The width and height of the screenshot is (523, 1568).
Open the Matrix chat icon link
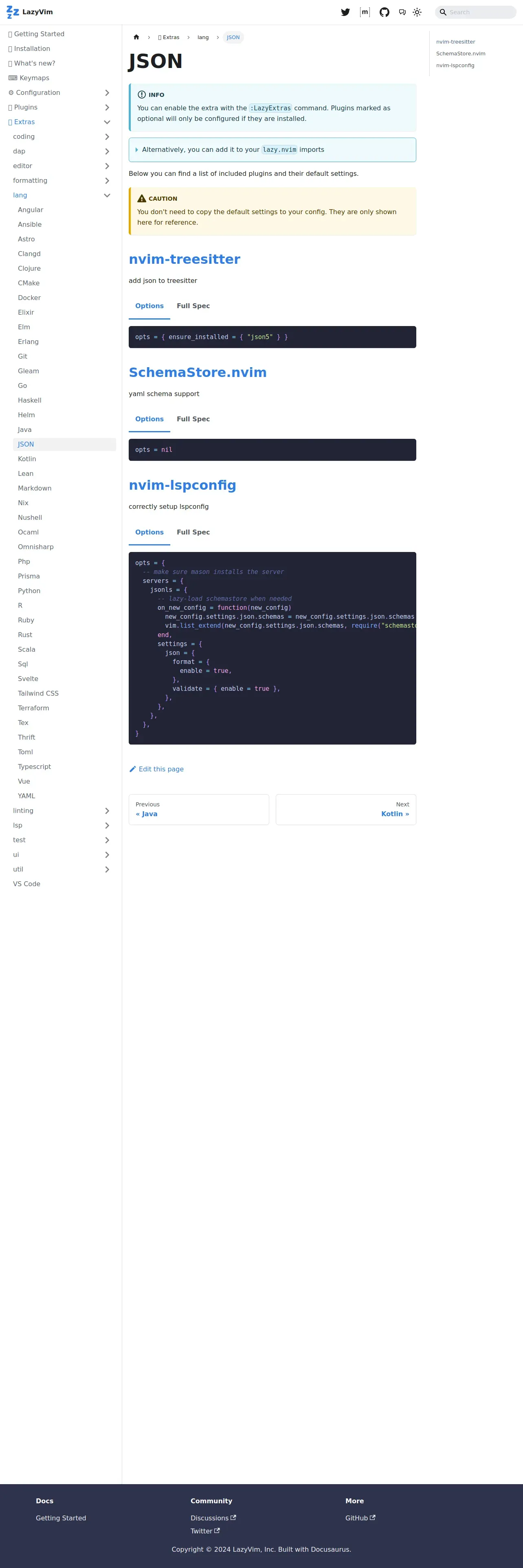click(x=365, y=12)
